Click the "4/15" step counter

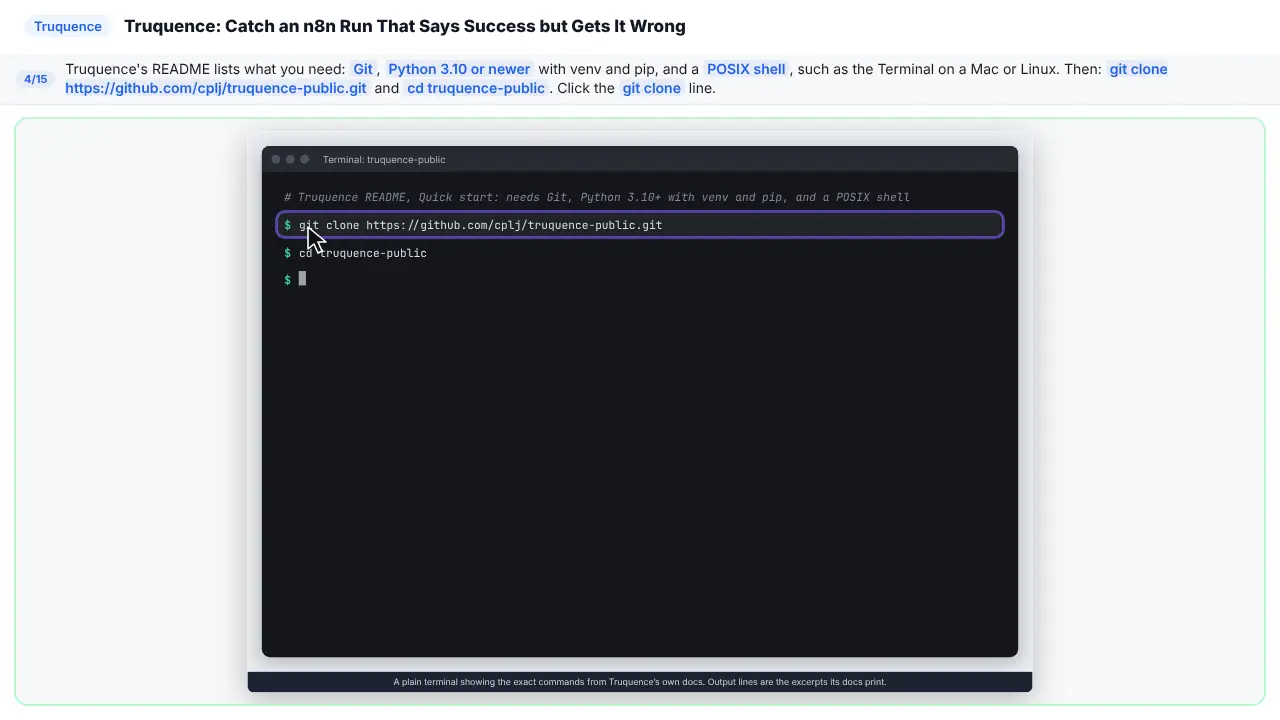click(36, 79)
